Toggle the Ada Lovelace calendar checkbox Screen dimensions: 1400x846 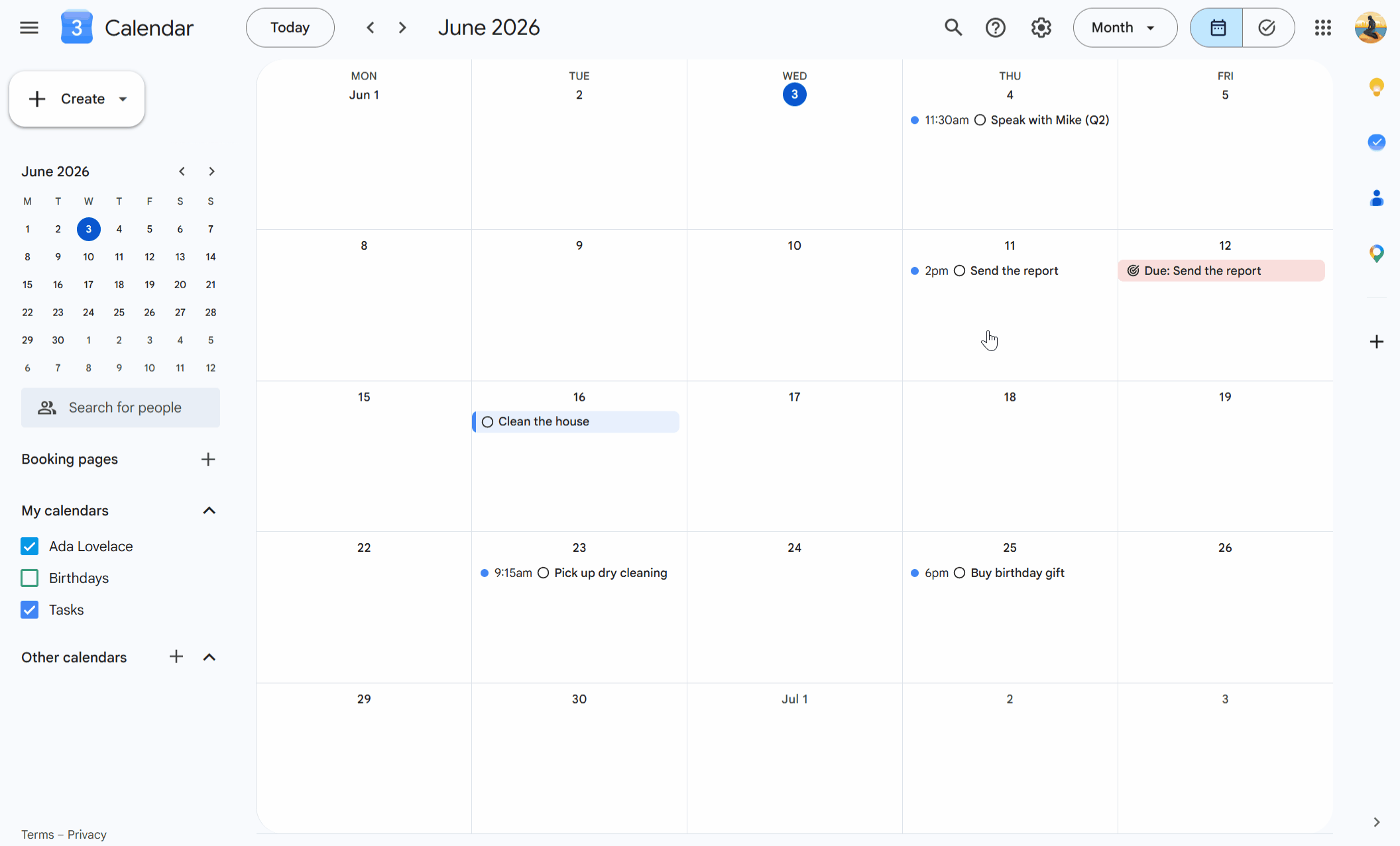point(30,547)
